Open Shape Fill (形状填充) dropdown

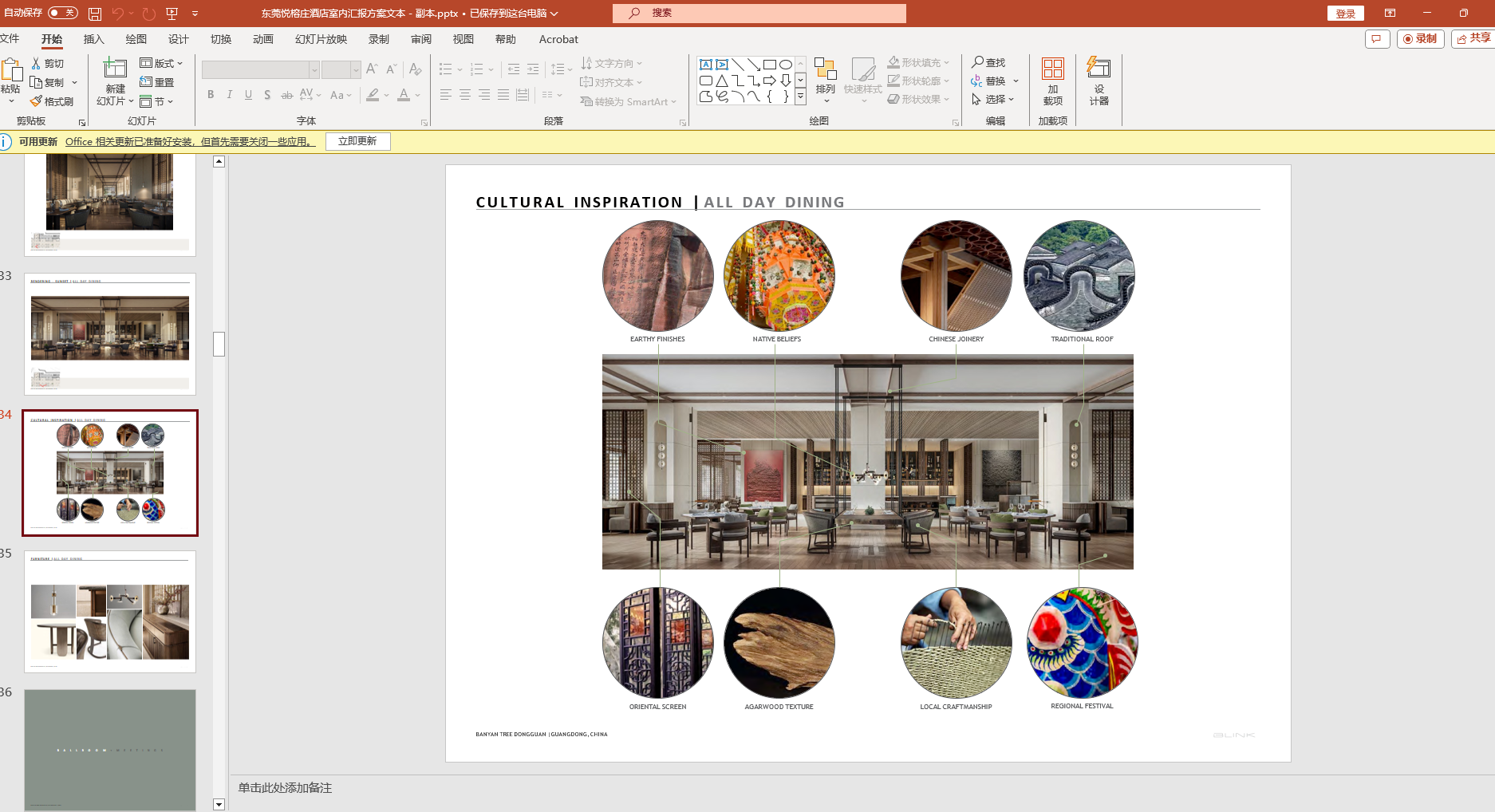click(919, 62)
